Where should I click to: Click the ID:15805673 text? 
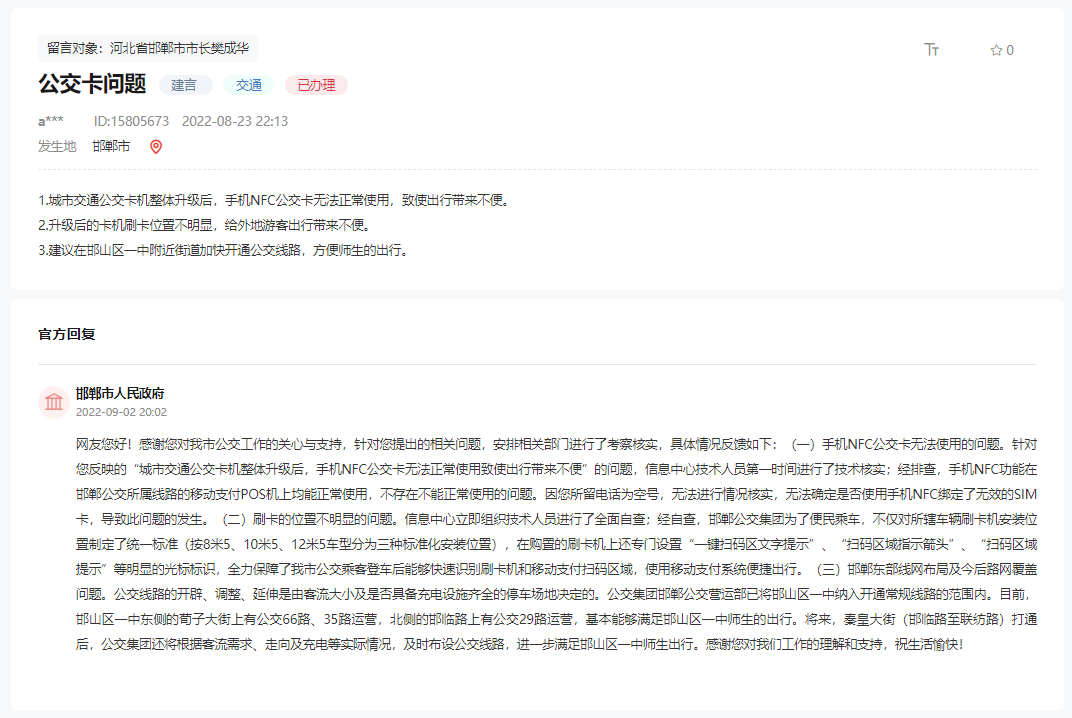131,121
